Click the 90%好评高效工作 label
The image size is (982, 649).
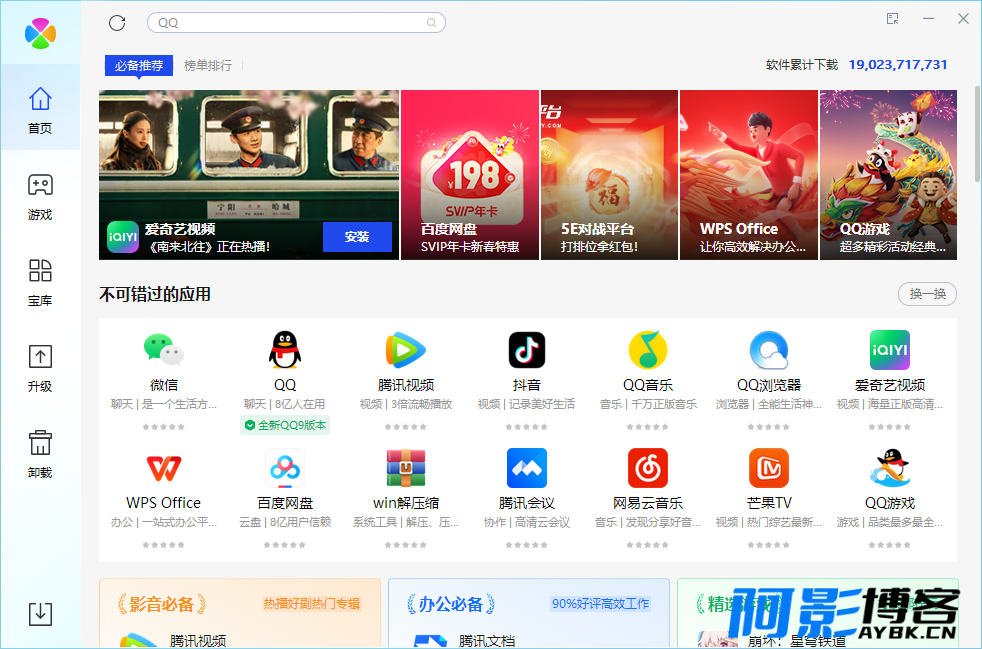point(601,604)
